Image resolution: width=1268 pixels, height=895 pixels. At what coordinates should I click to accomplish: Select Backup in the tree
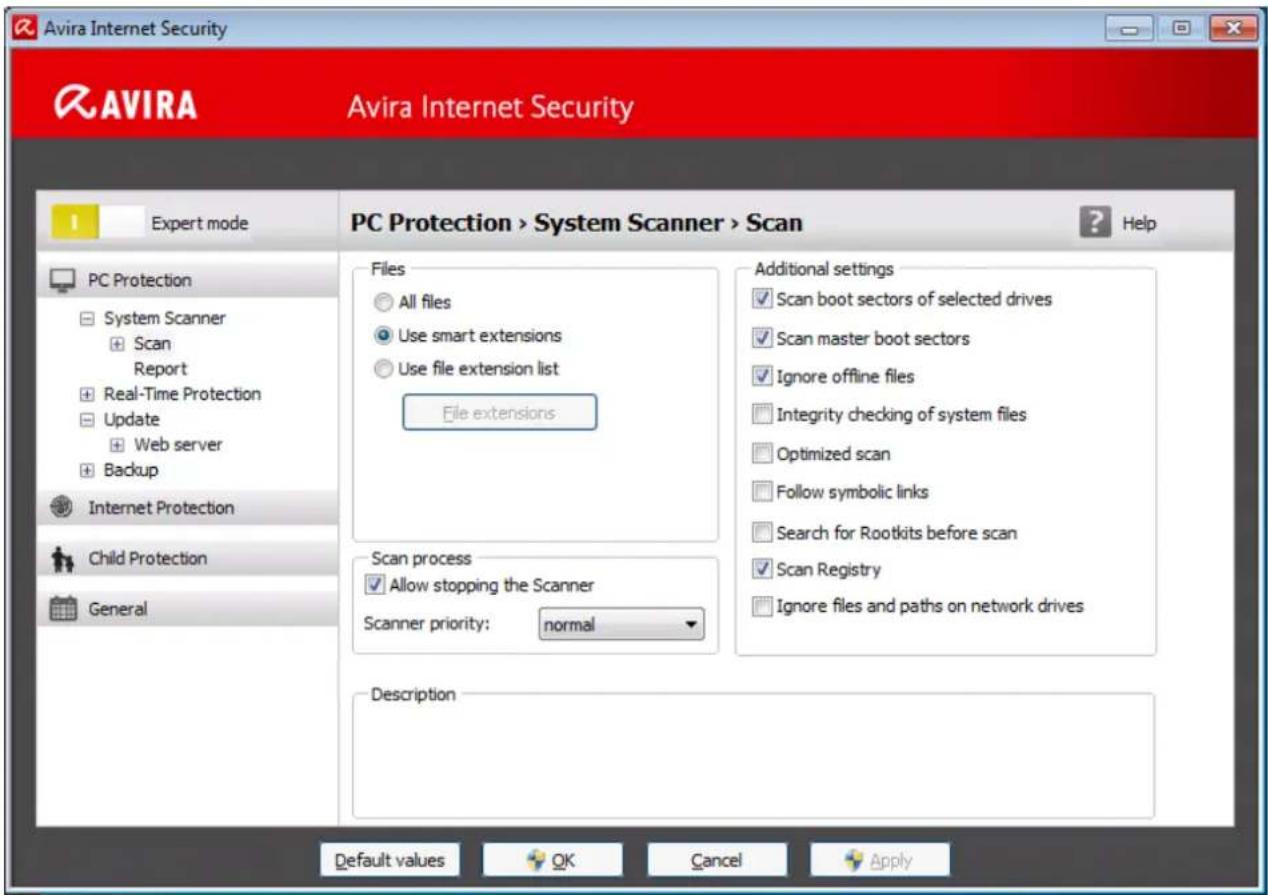point(131,470)
